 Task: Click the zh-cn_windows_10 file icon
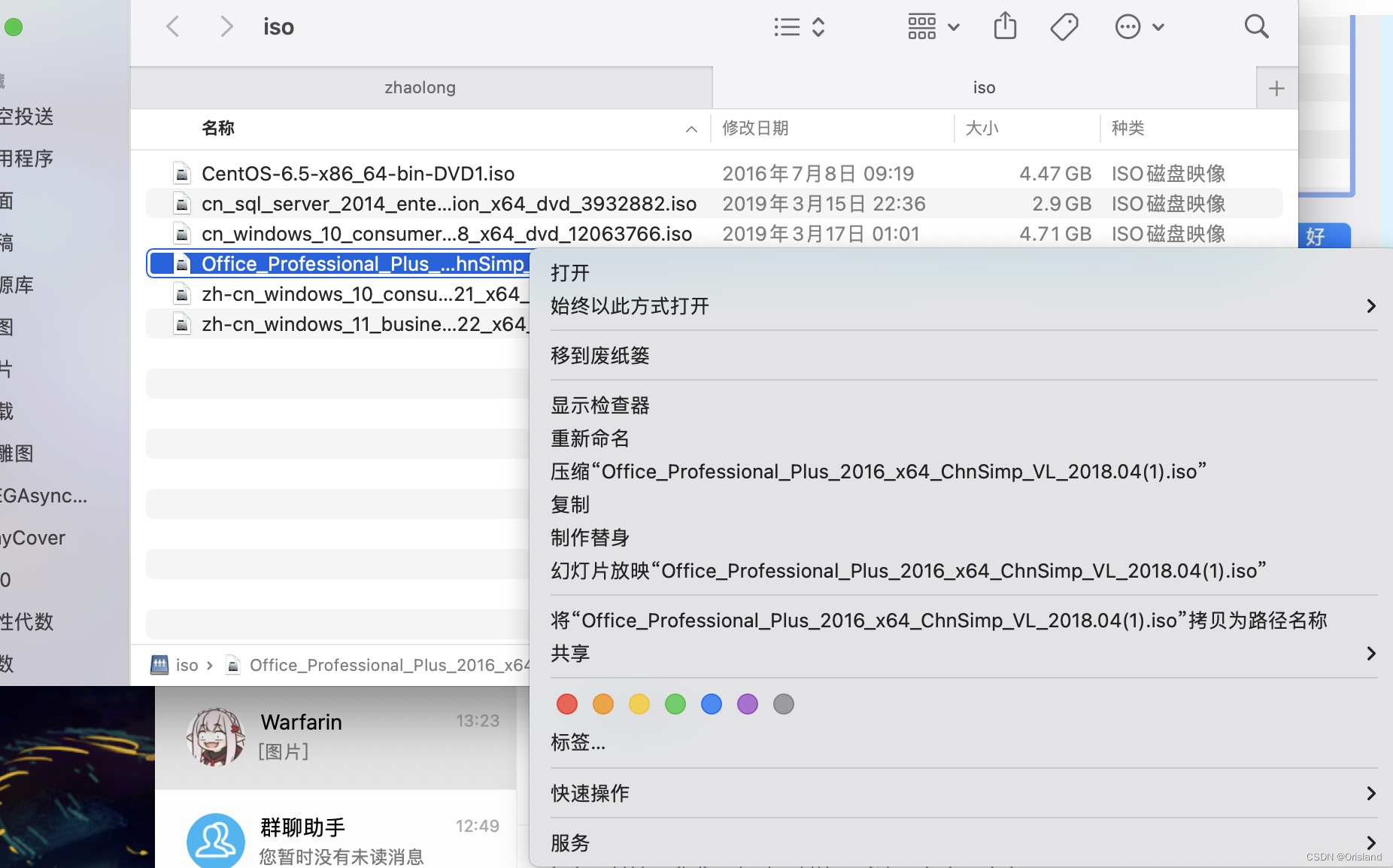point(181,294)
